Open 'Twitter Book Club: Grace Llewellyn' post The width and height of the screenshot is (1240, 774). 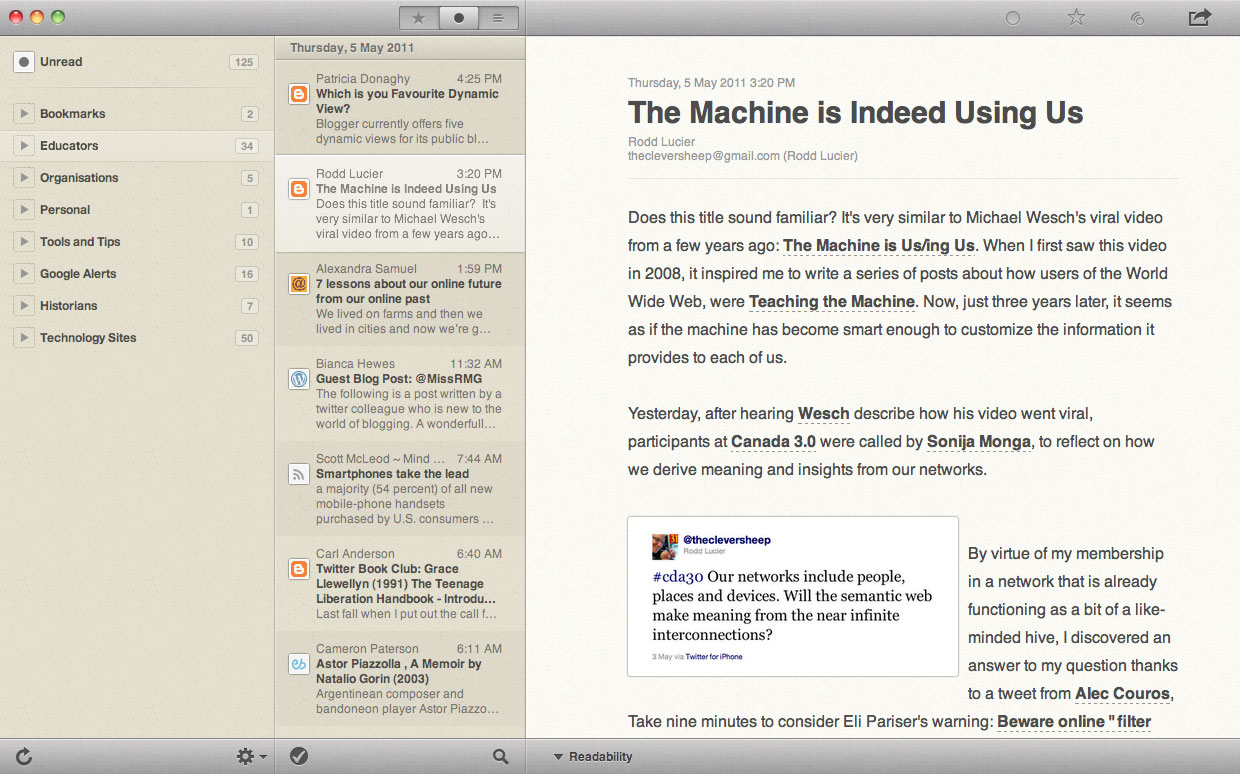(x=400, y=583)
